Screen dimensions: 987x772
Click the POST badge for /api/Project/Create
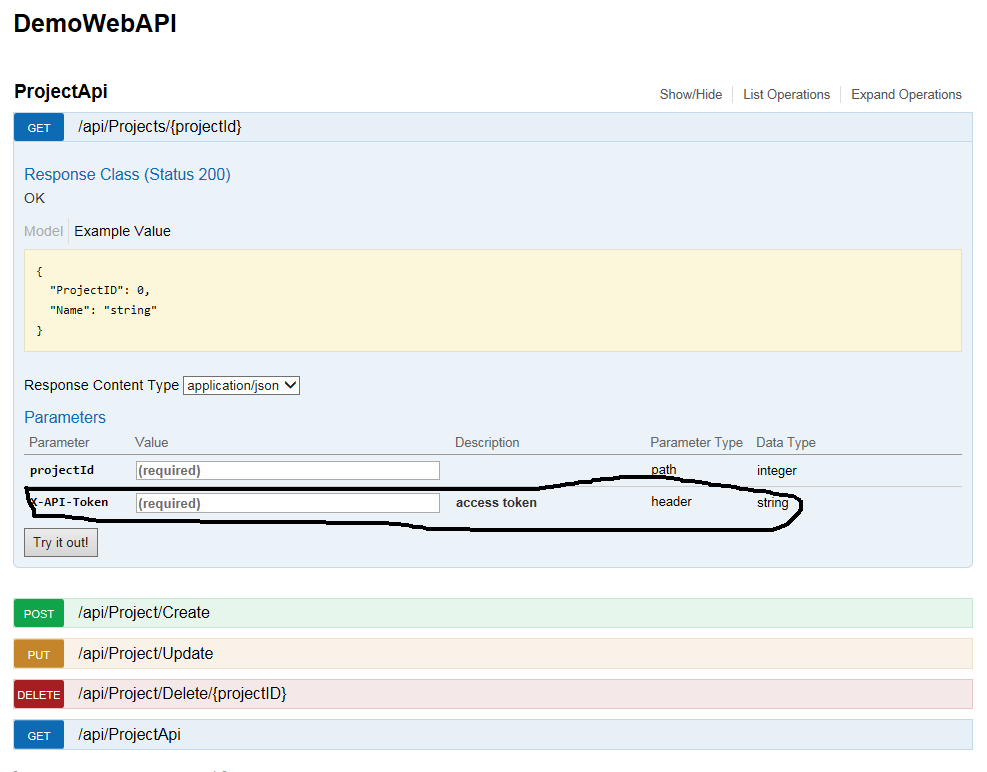(38, 612)
